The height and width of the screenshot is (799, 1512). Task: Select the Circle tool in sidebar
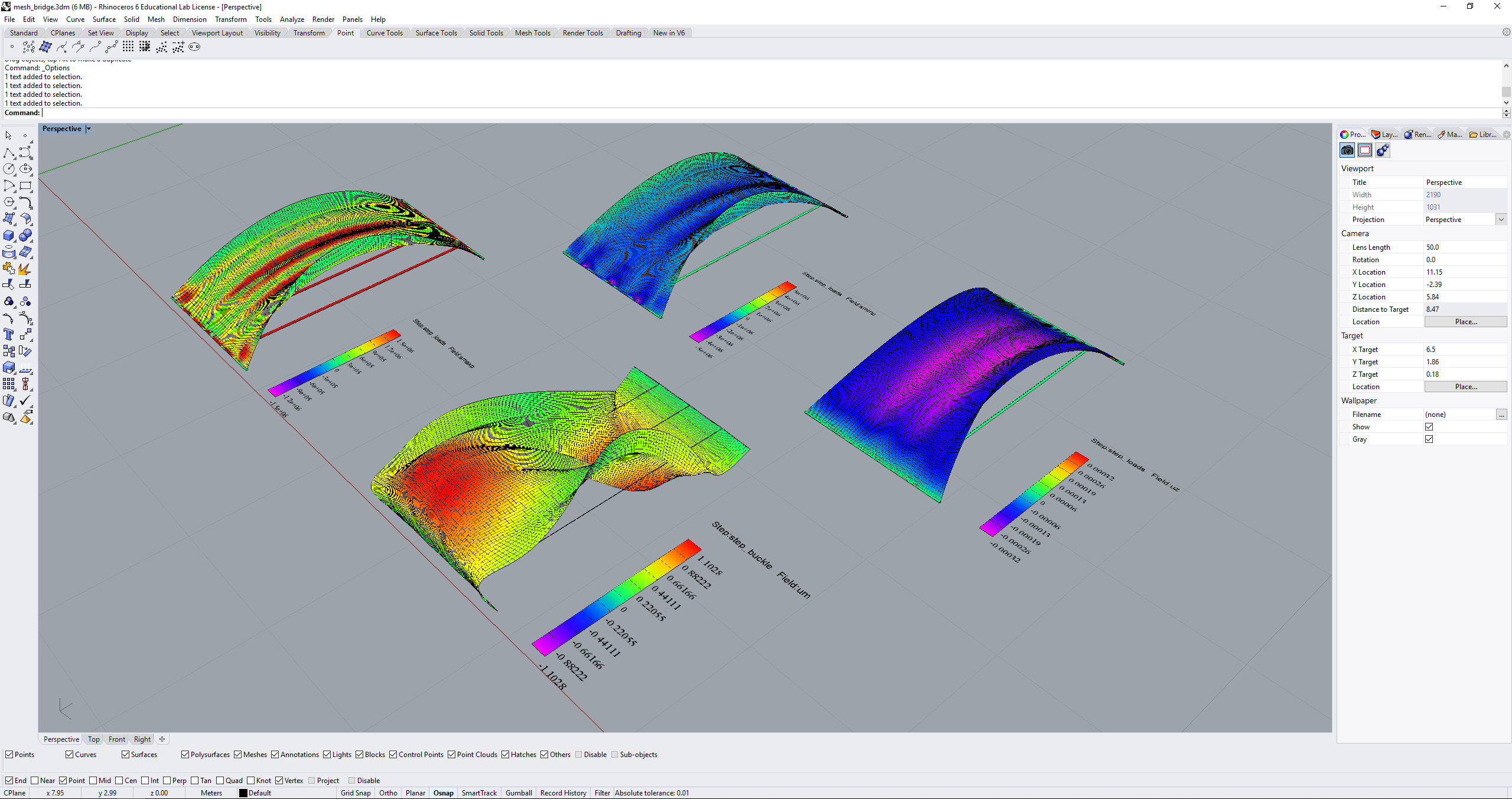[9, 168]
